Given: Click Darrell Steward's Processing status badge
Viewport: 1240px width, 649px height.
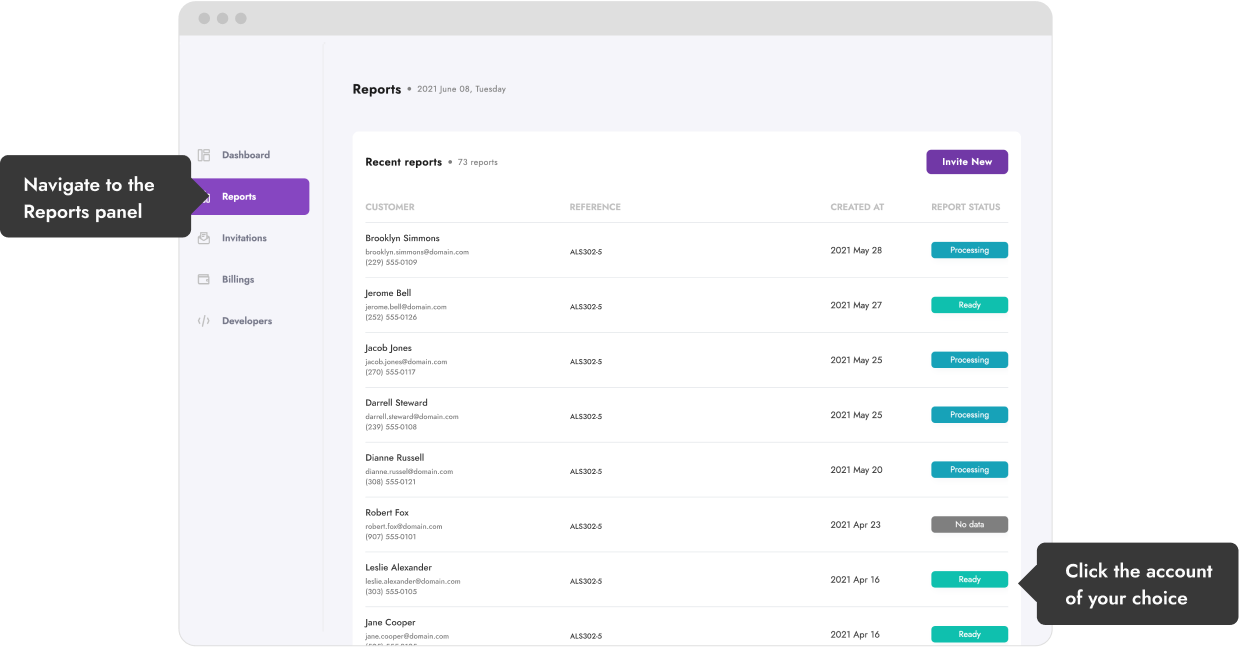Looking at the screenshot, I should click(969, 415).
